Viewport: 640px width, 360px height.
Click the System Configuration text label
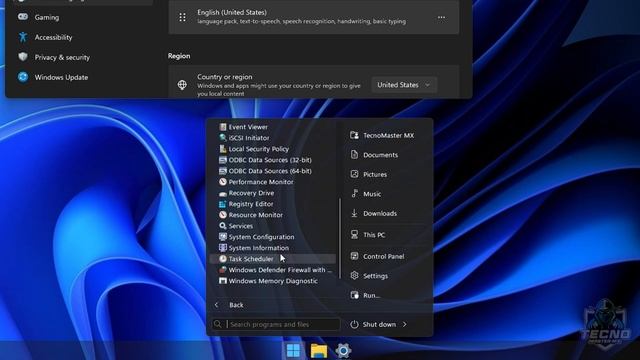click(x=261, y=237)
